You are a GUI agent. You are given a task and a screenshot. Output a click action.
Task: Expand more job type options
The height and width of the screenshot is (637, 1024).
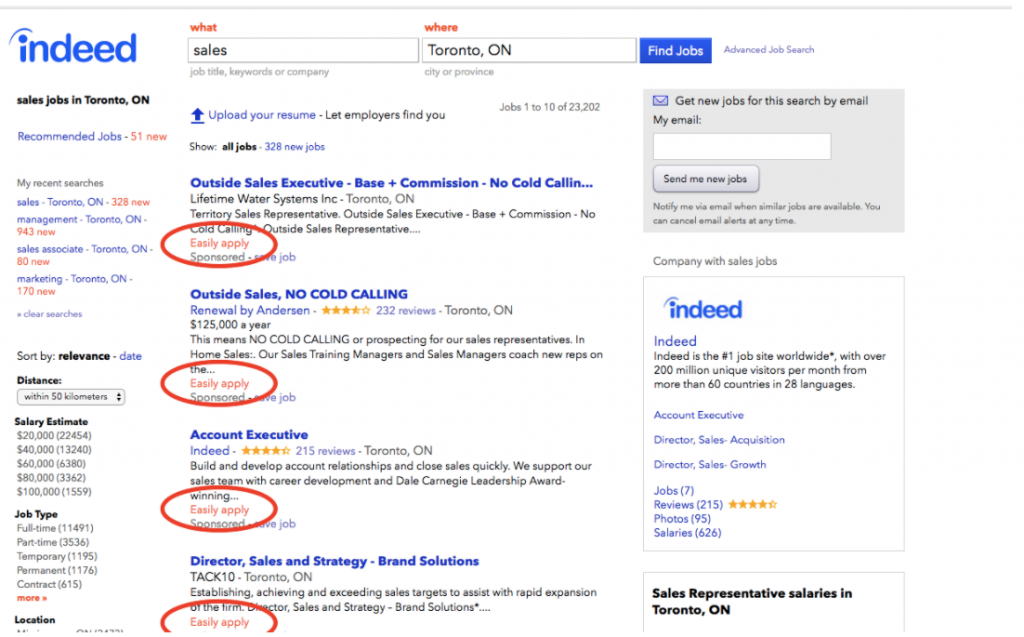coord(31,598)
